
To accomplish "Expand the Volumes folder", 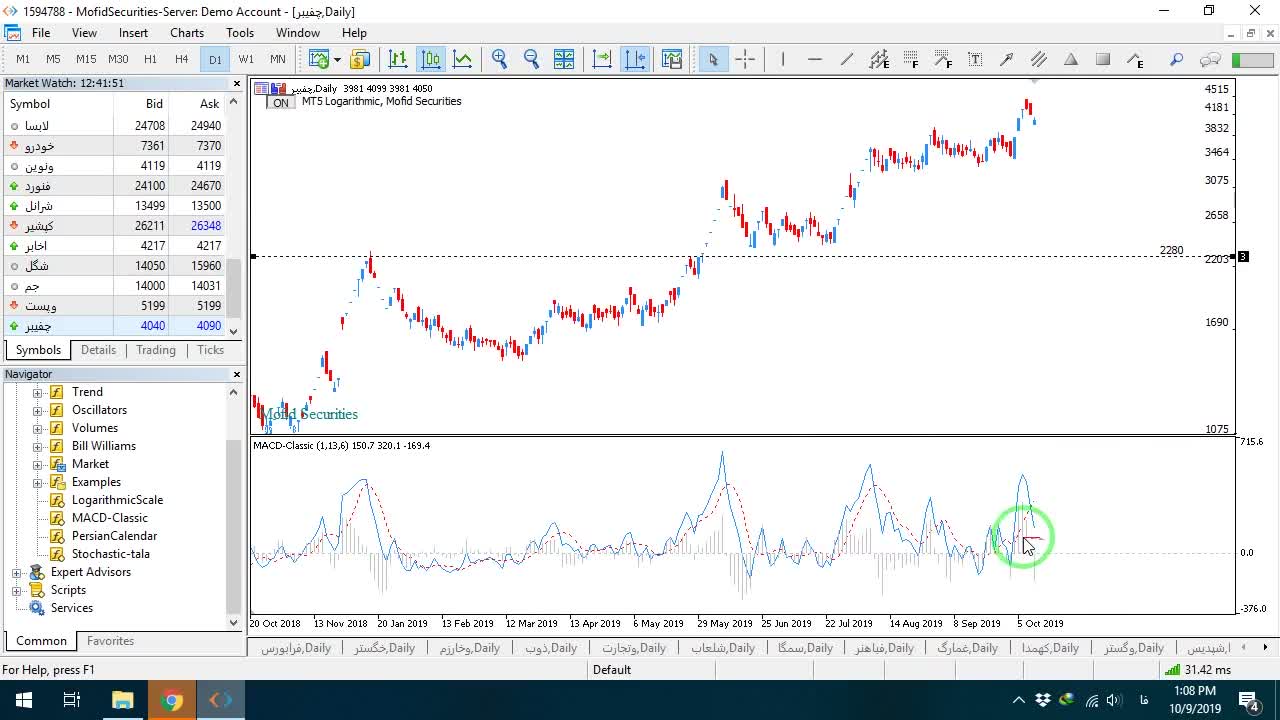I will tap(38, 428).
